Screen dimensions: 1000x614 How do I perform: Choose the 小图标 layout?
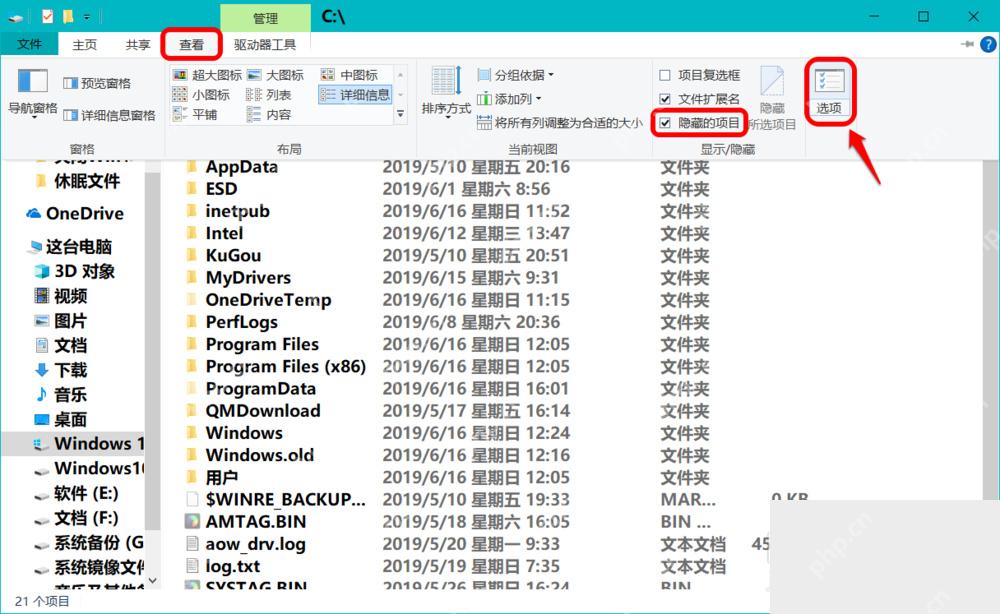pyautogui.click(x=201, y=95)
